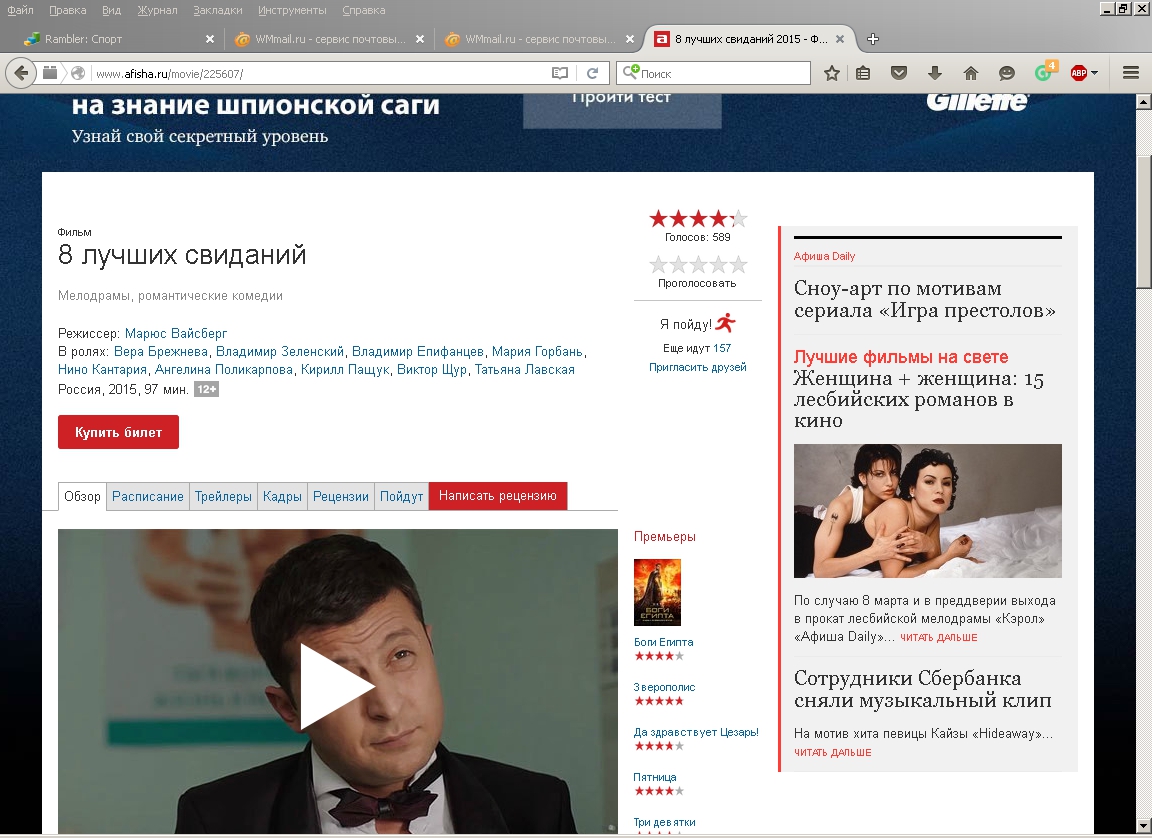1152x838 pixels.
Task: Select the Расписание tab
Action: [x=148, y=496]
